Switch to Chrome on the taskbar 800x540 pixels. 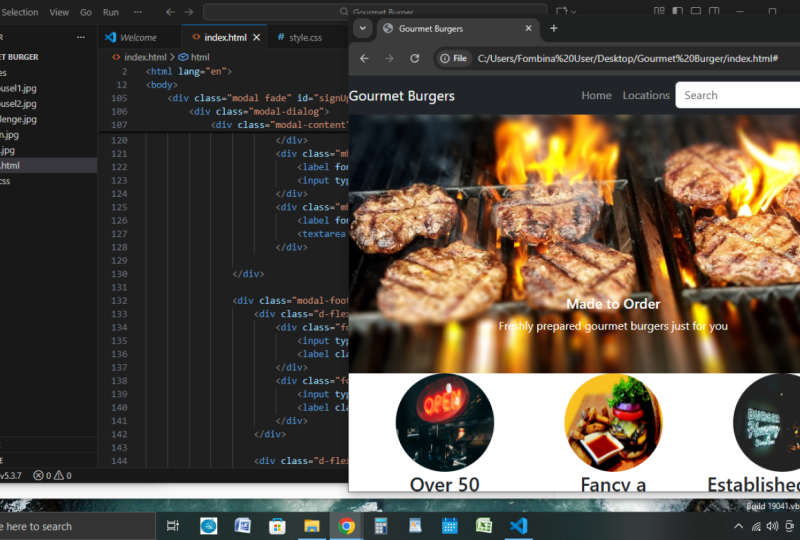(x=346, y=526)
